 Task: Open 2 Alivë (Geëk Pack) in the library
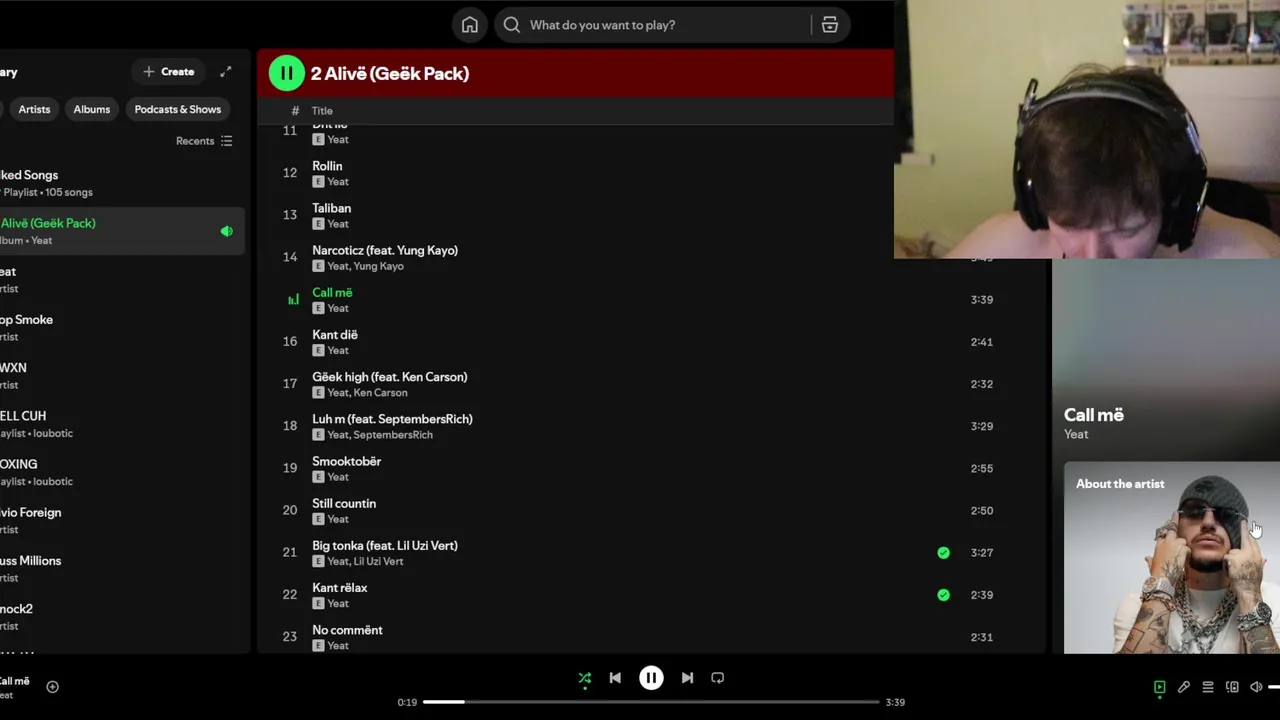coord(120,231)
